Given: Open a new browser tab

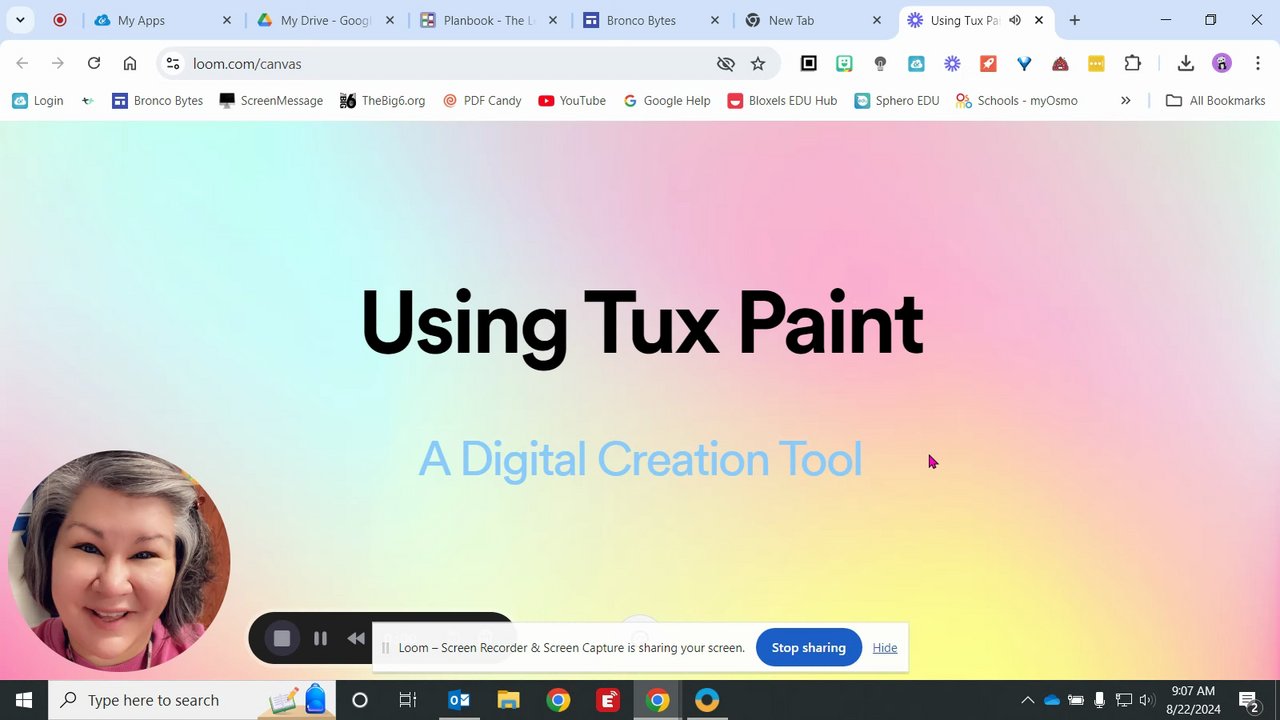Looking at the screenshot, I should tap(1075, 20).
